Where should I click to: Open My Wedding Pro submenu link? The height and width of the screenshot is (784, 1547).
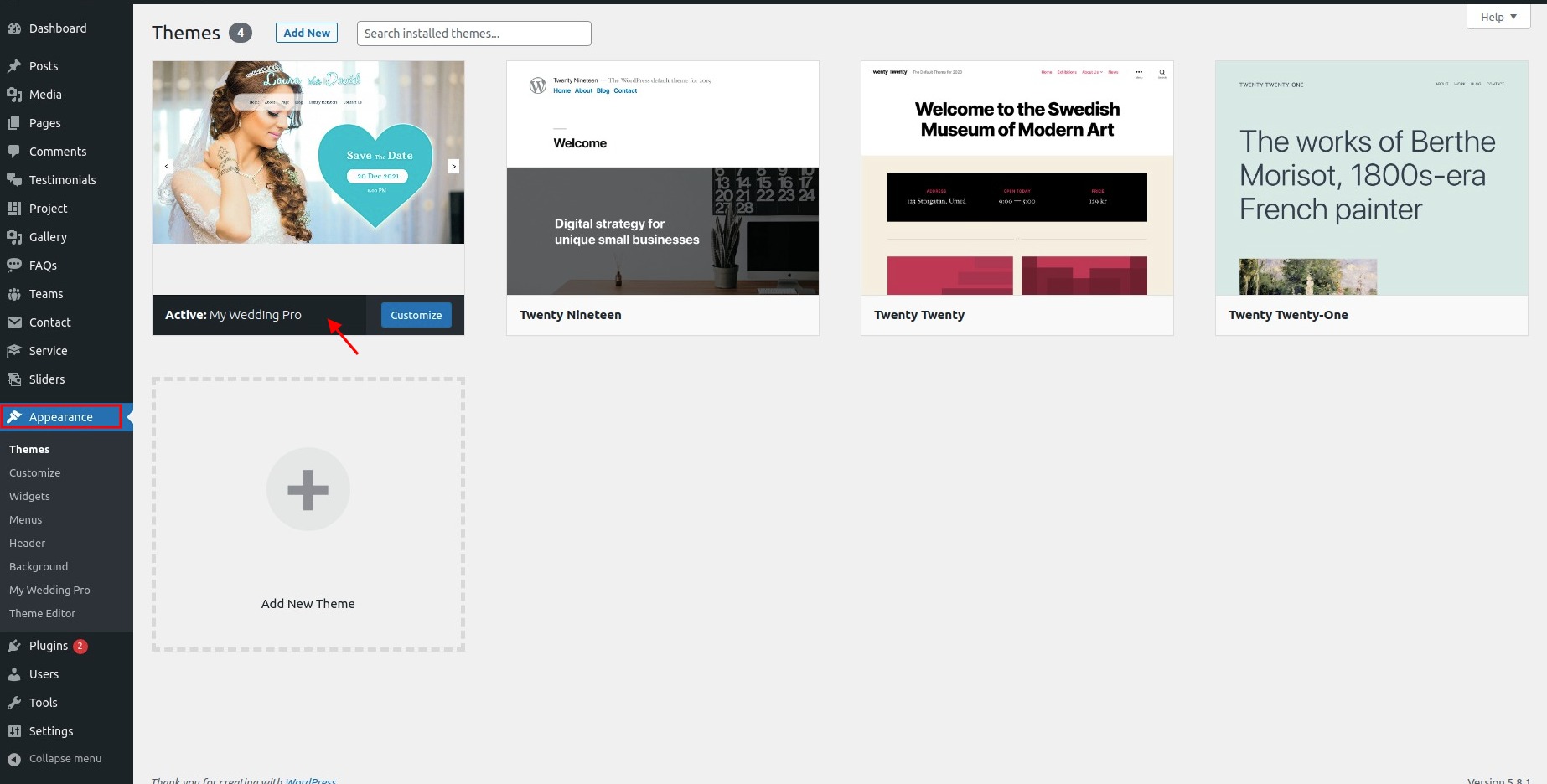49,591
